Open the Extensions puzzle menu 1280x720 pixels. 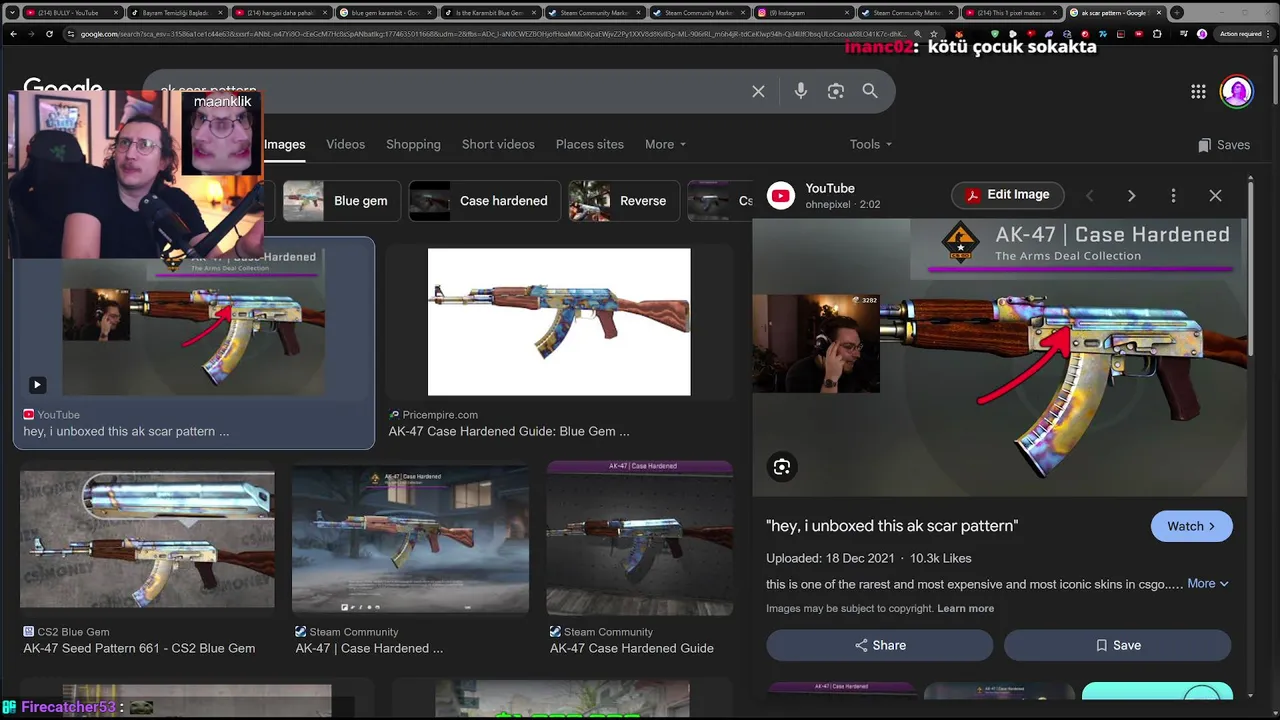(x=1159, y=34)
